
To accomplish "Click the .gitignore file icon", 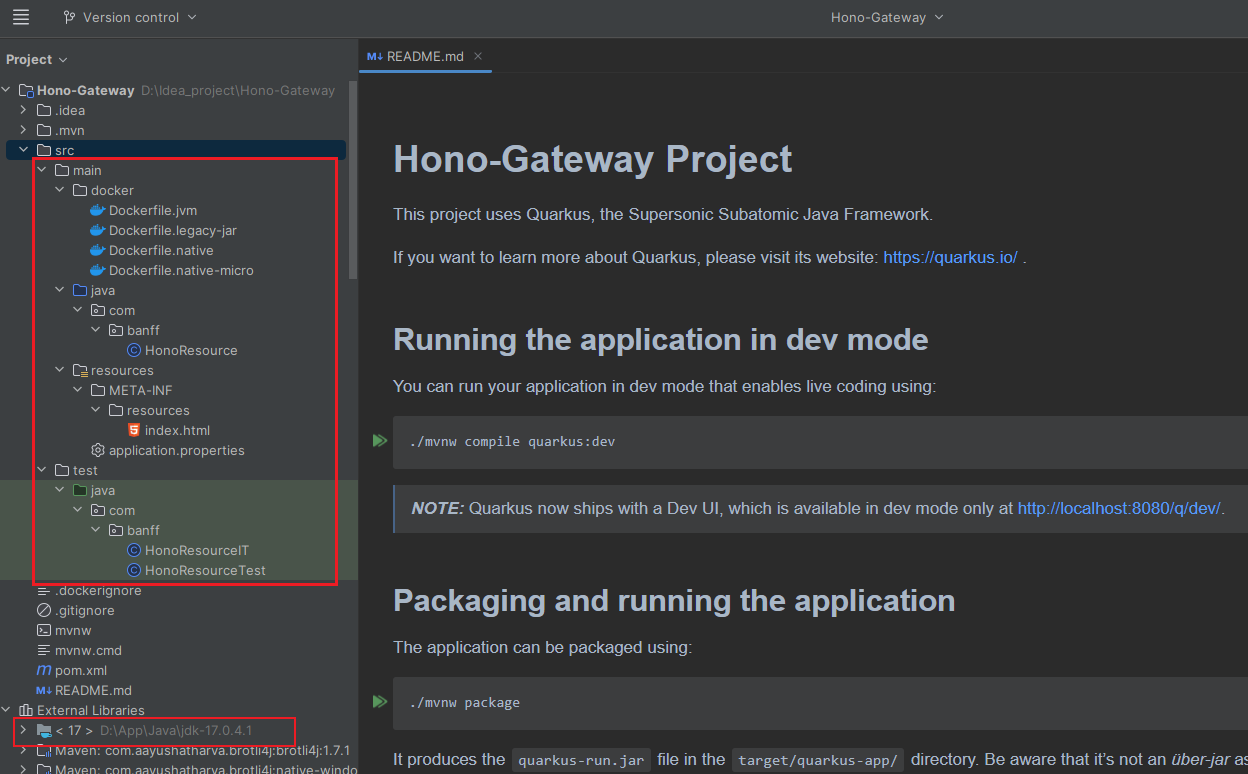I will (x=44, y=610).
